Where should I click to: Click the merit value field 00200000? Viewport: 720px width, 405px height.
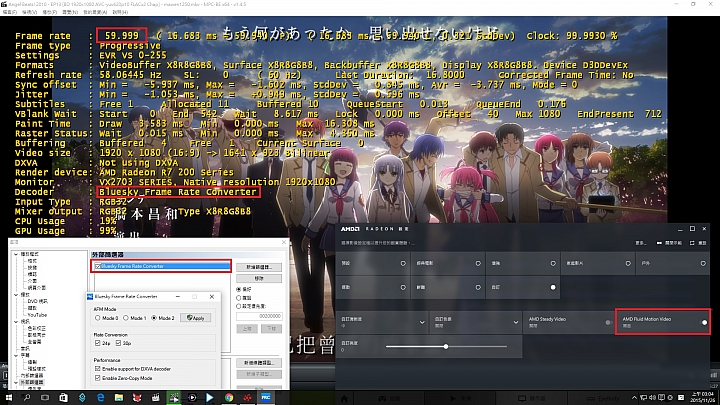(259, 316)
